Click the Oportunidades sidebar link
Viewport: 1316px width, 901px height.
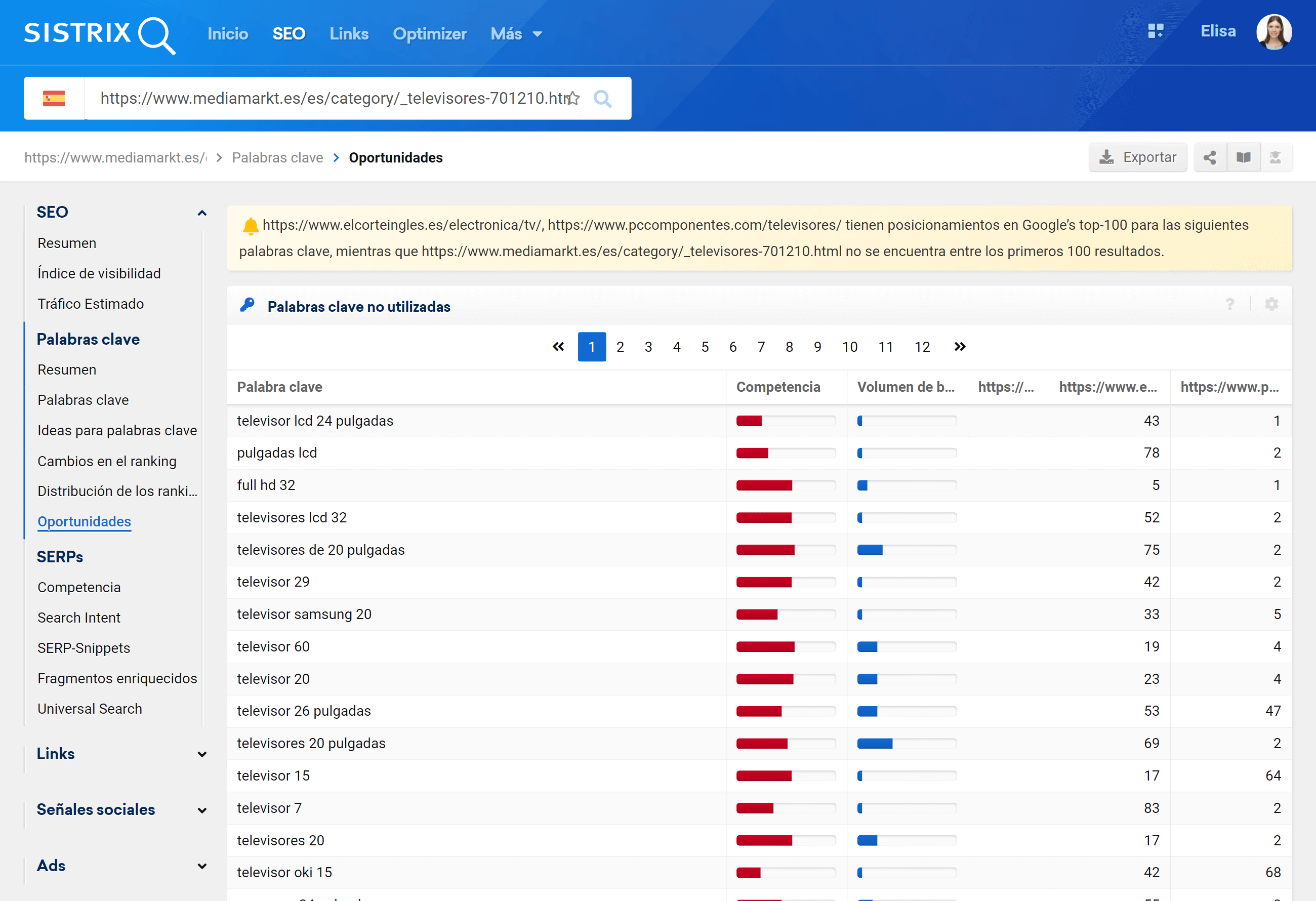tap(85, 521)
